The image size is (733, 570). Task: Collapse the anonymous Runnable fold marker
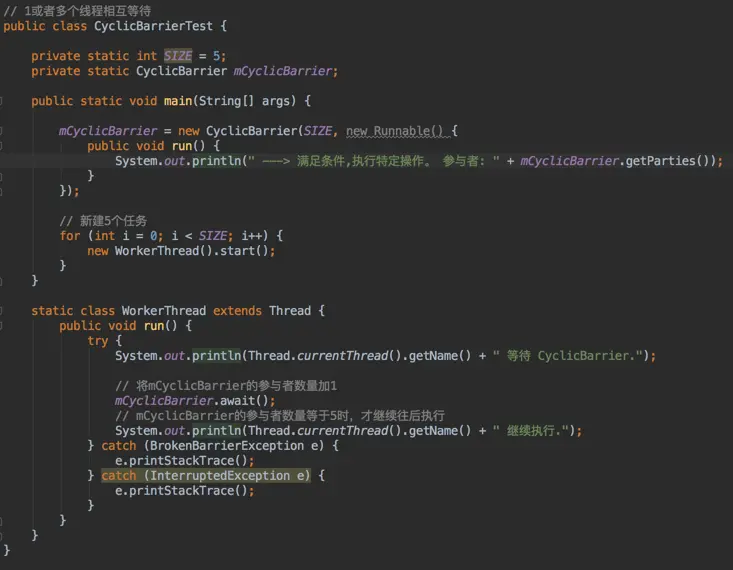click(1, 131)
